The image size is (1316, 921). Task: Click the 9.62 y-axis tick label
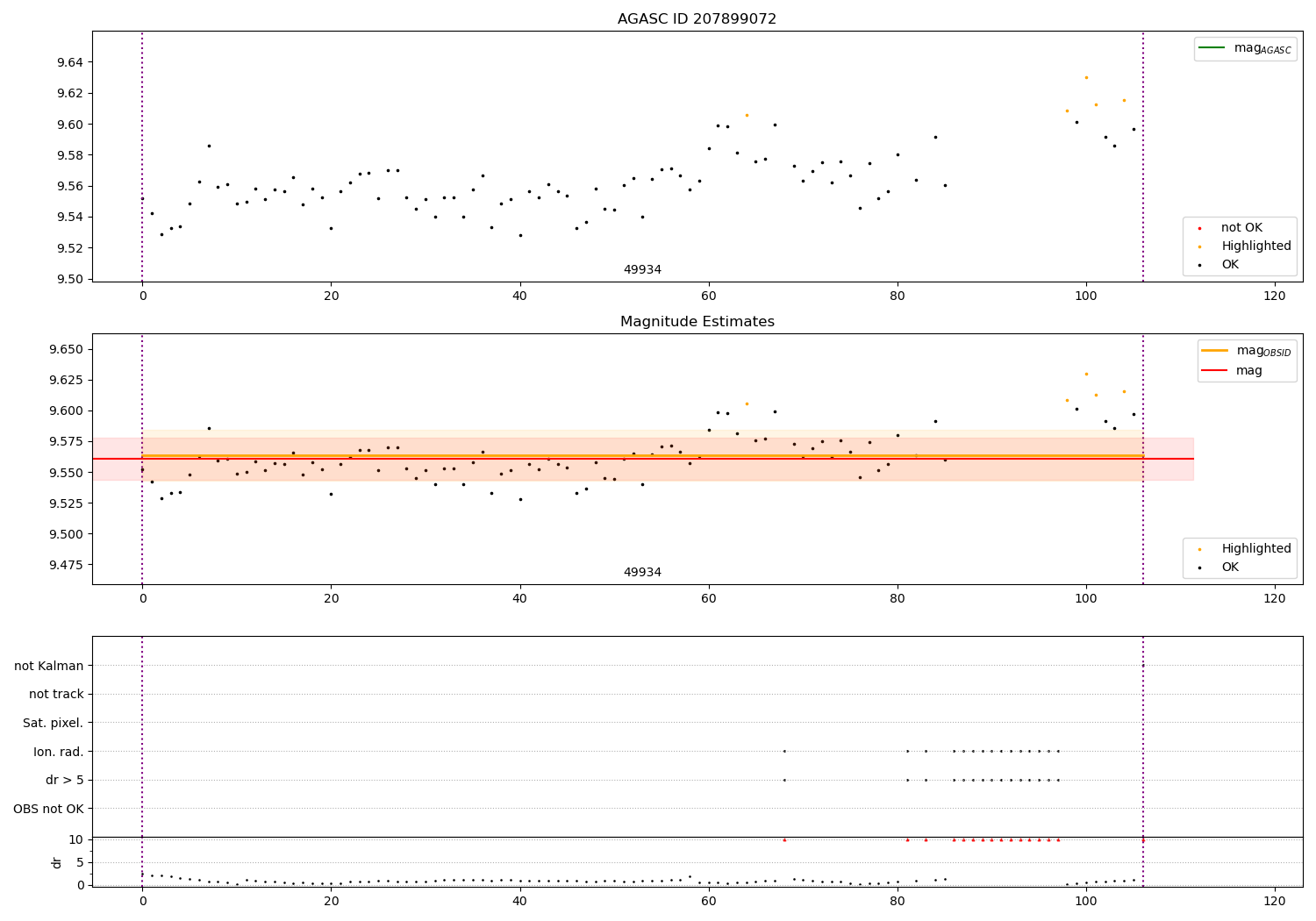[x=70, y=94]
